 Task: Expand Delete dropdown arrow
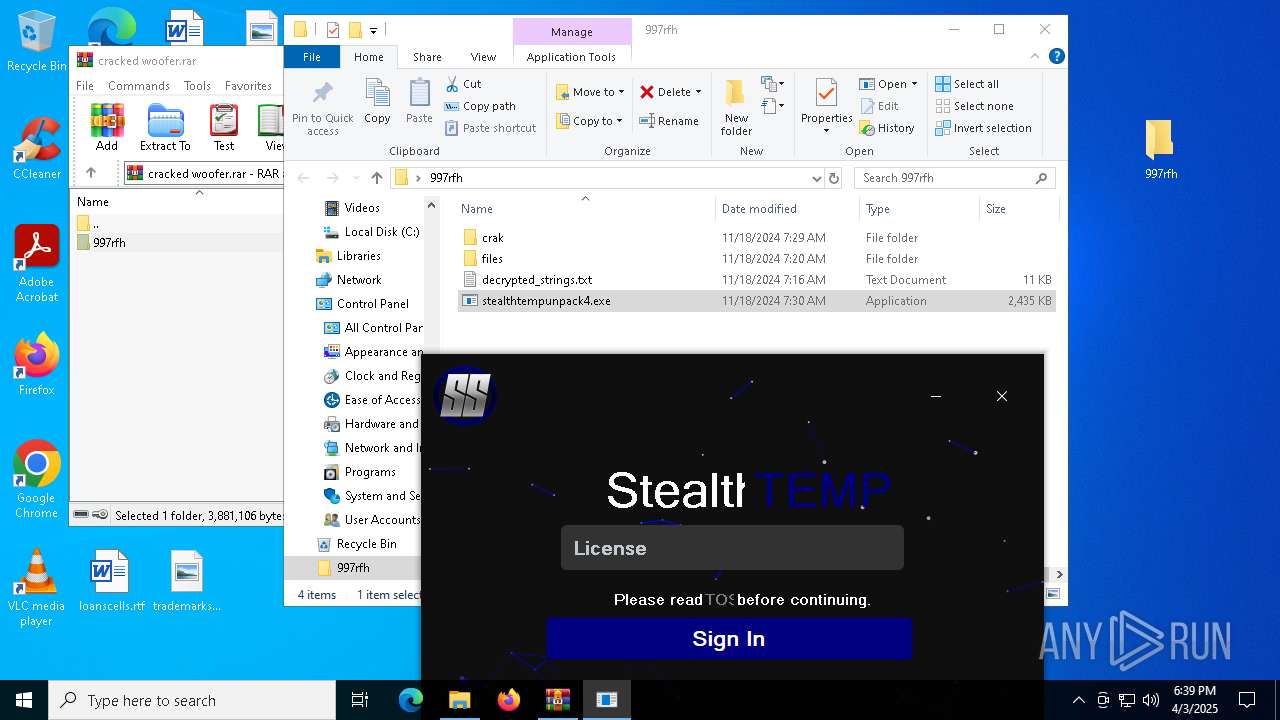pyautogui.click(x=698, y=92)
